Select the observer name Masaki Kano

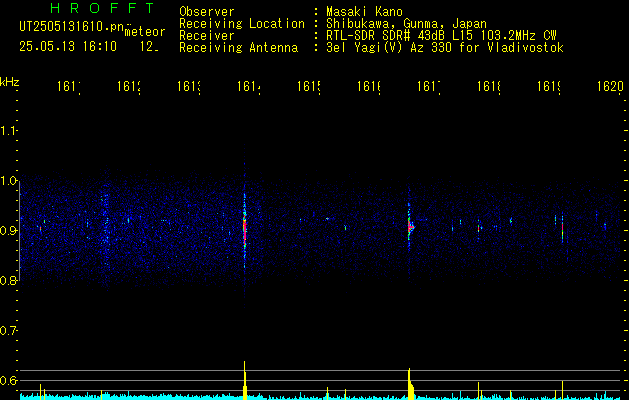click(x=364, y=11)
